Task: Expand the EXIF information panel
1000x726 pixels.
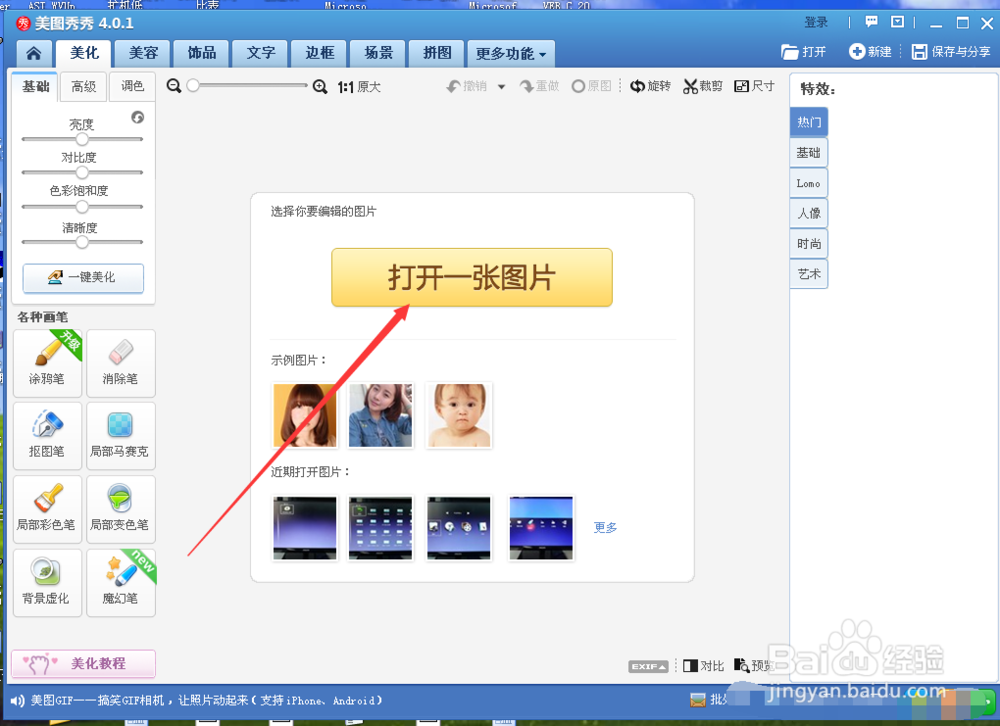Action: (647, 664)
